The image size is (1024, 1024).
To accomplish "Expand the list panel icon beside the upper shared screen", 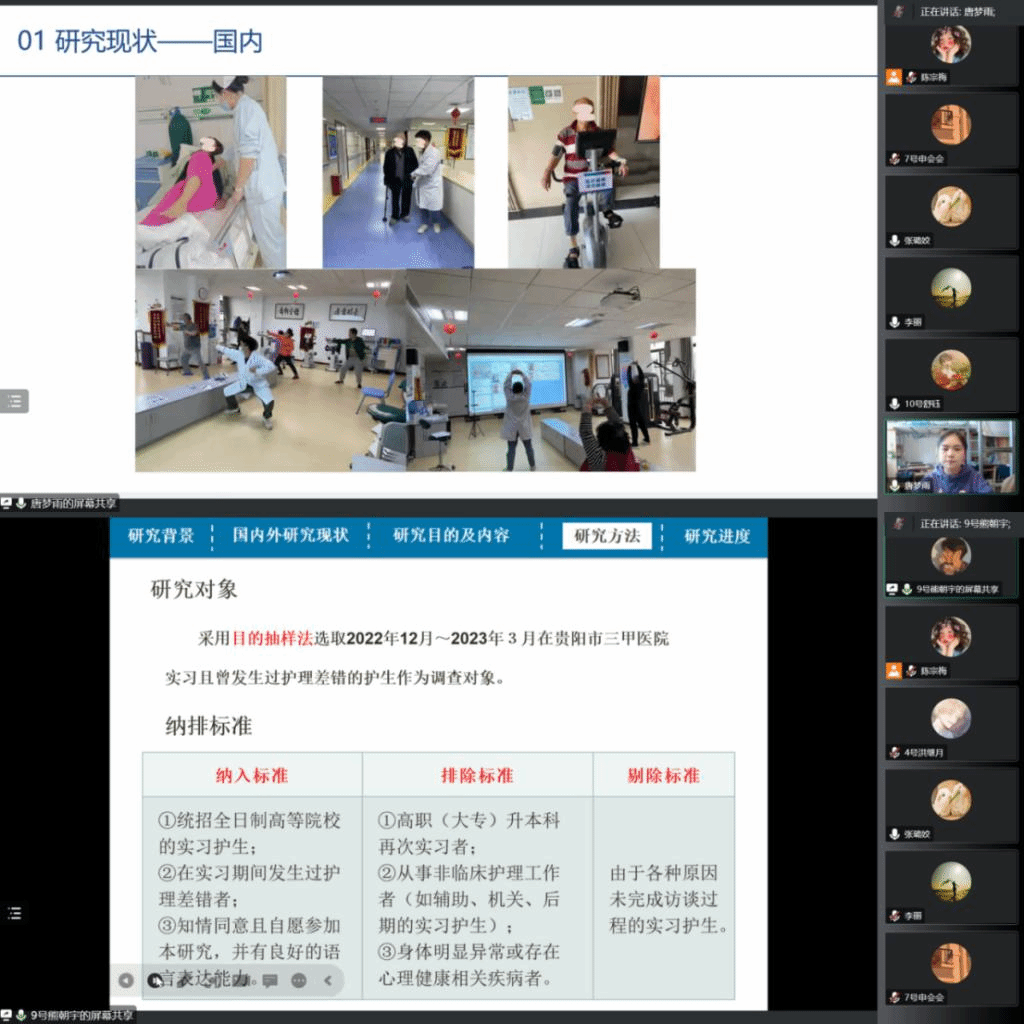I will 14,401.
